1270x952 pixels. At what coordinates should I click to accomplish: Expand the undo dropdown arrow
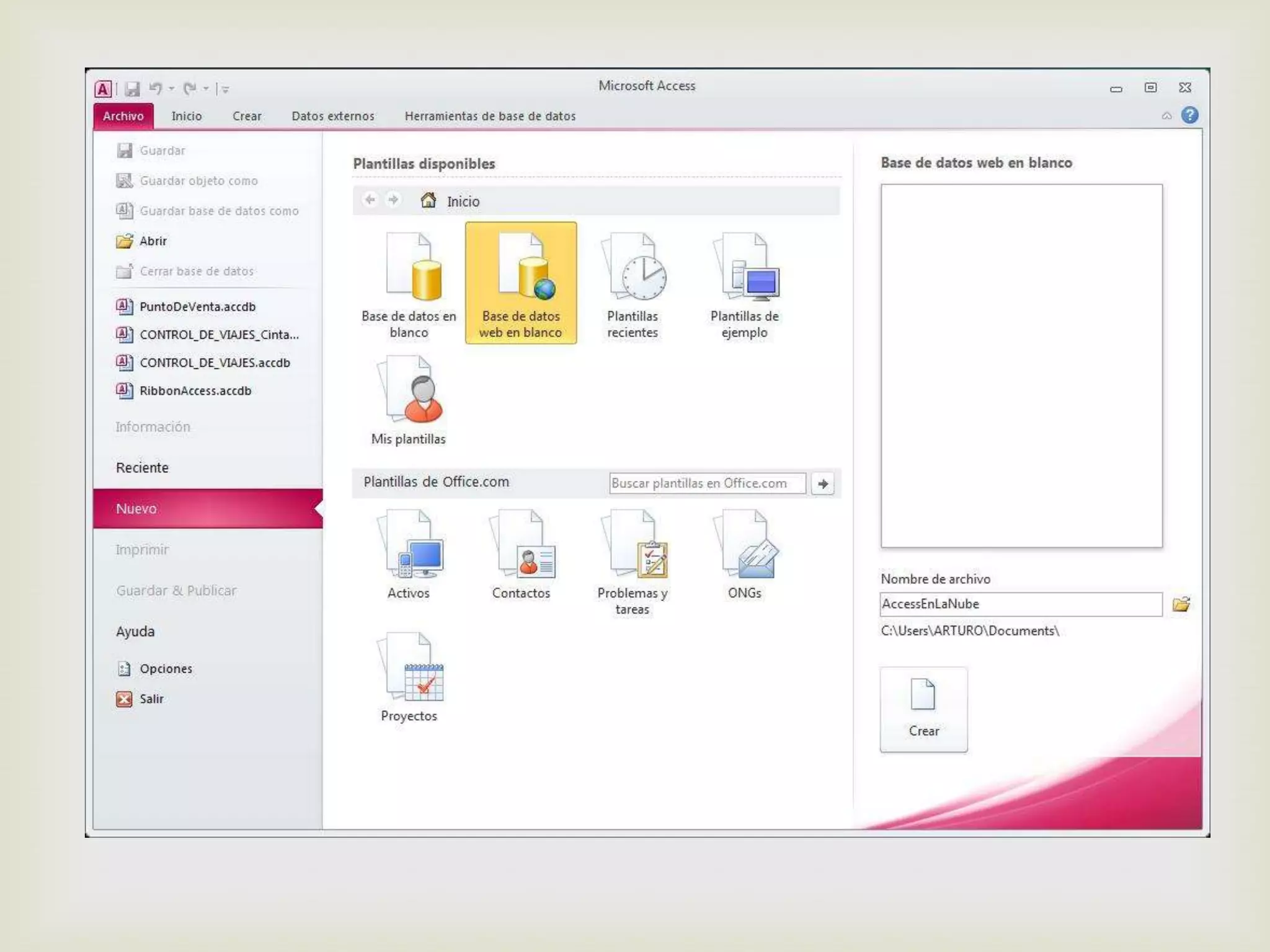(172, 89)
